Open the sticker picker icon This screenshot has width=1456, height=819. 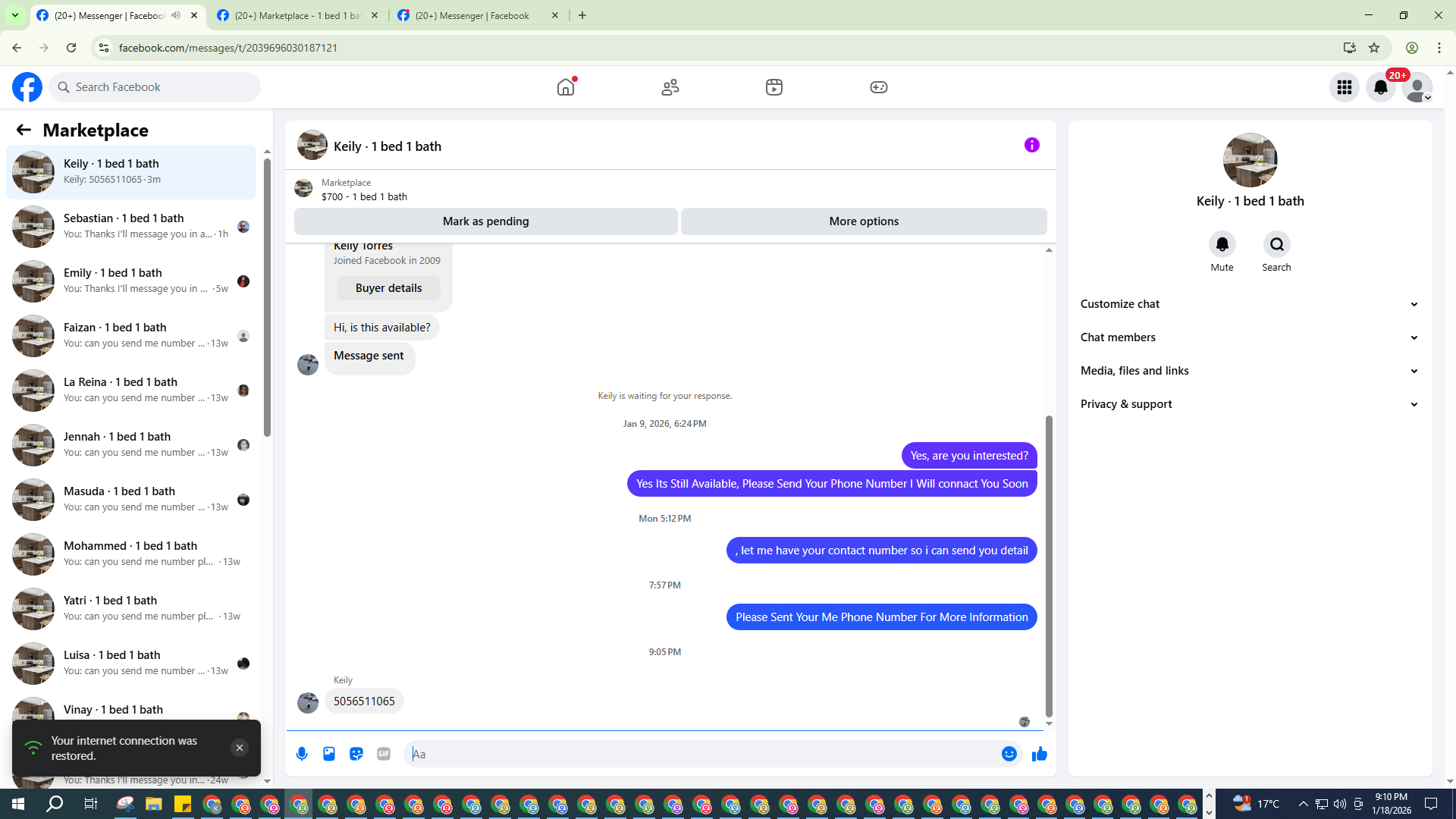click(x=356, y=754)
